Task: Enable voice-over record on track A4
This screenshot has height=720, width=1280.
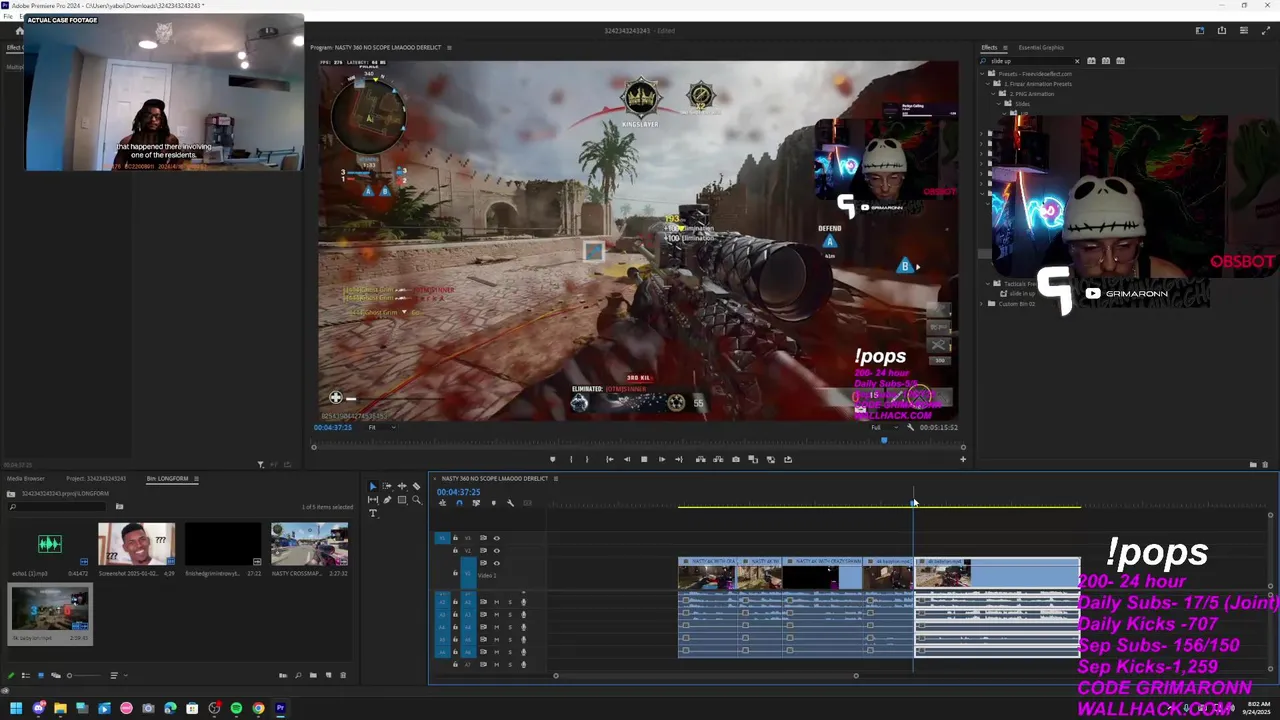Action: pos(523,627)
